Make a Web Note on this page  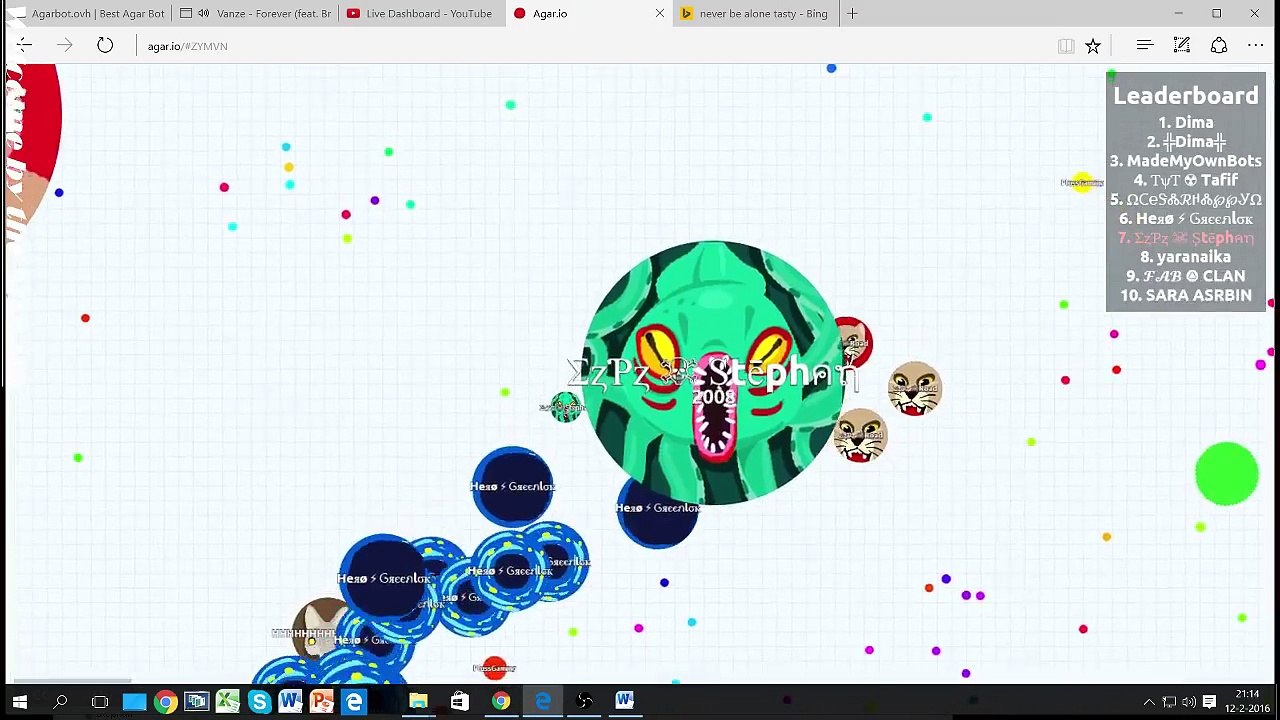[1182, 46]
